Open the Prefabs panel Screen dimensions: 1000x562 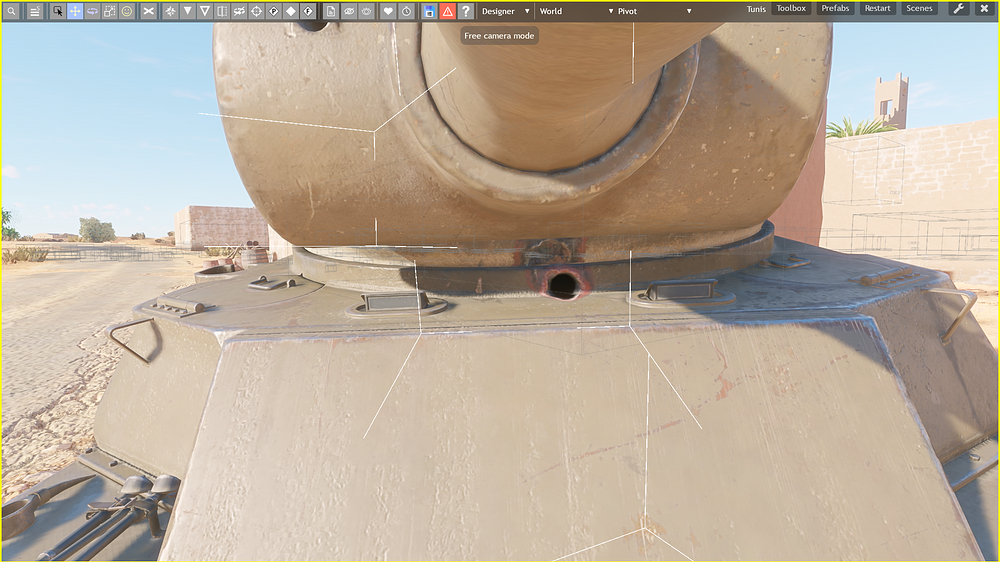835,8
